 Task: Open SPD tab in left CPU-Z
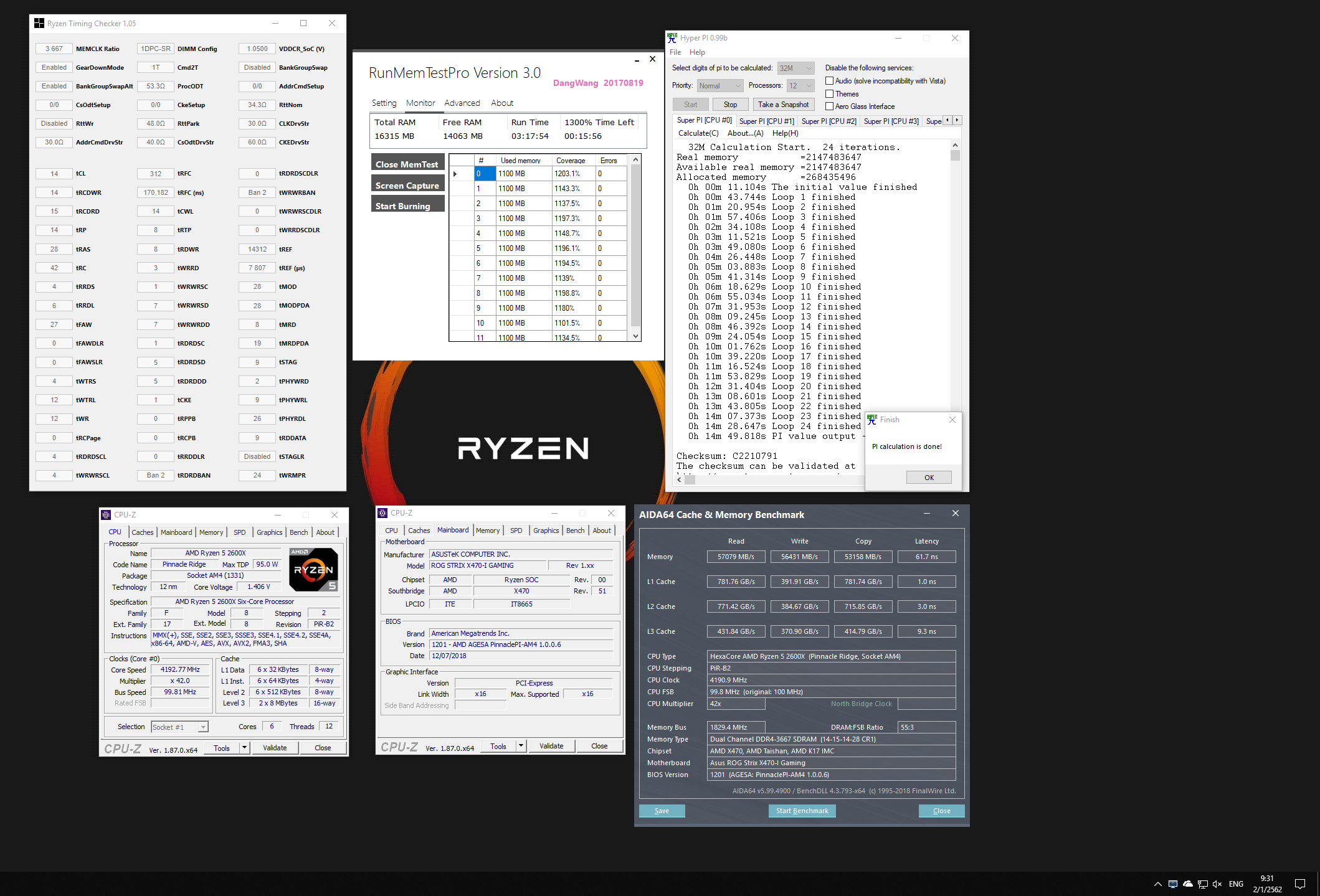click(239, 532)
